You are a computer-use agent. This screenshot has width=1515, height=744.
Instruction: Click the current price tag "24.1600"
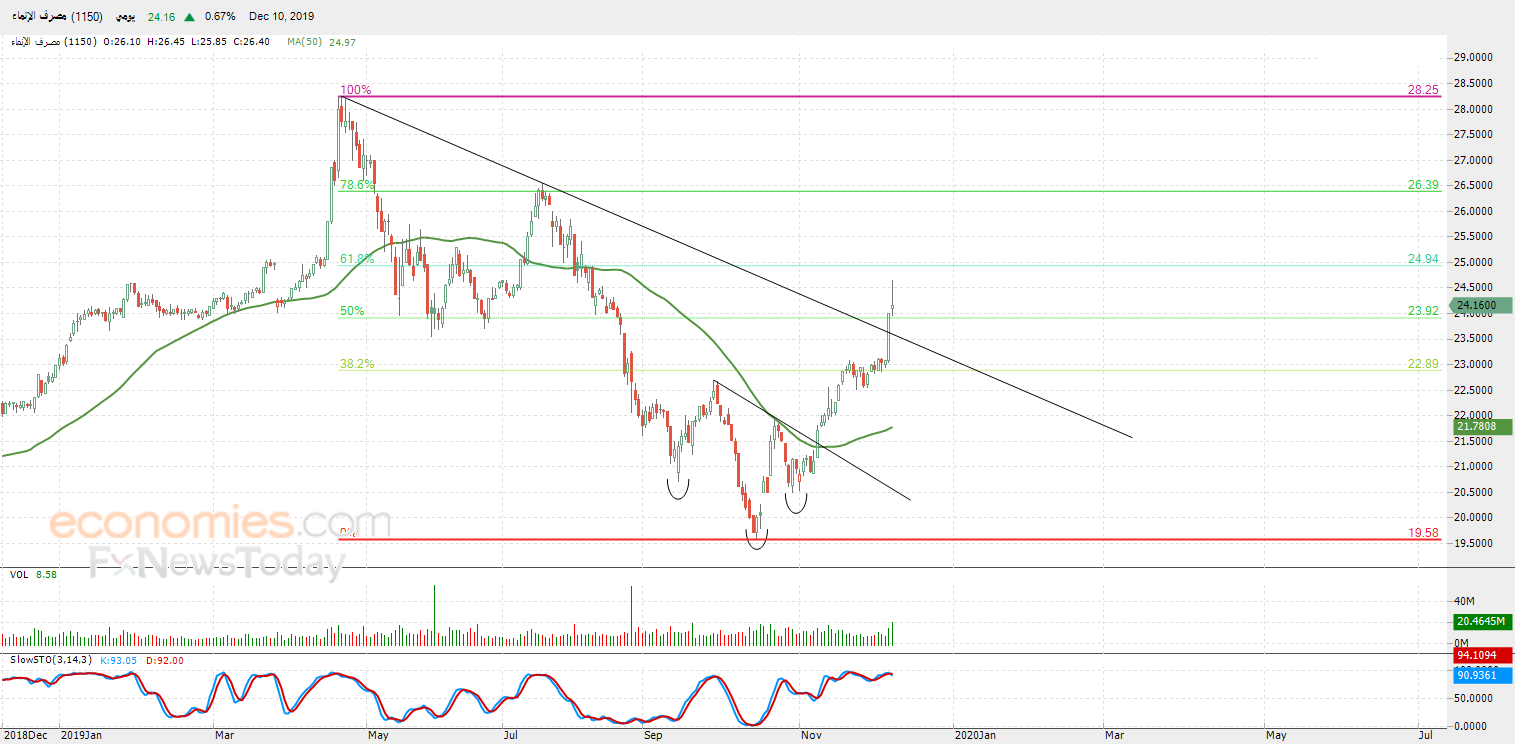(x=1480, y=305)
